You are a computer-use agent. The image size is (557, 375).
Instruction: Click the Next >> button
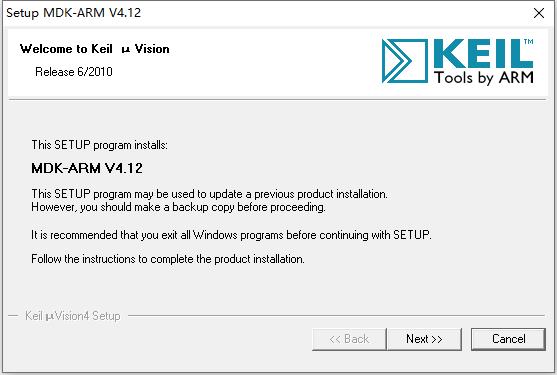click(x=424, y=339)
